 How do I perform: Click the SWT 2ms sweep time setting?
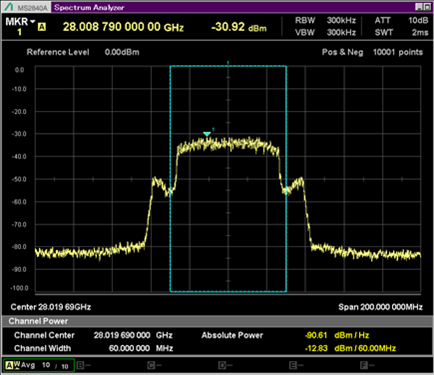tap(401, 32)
